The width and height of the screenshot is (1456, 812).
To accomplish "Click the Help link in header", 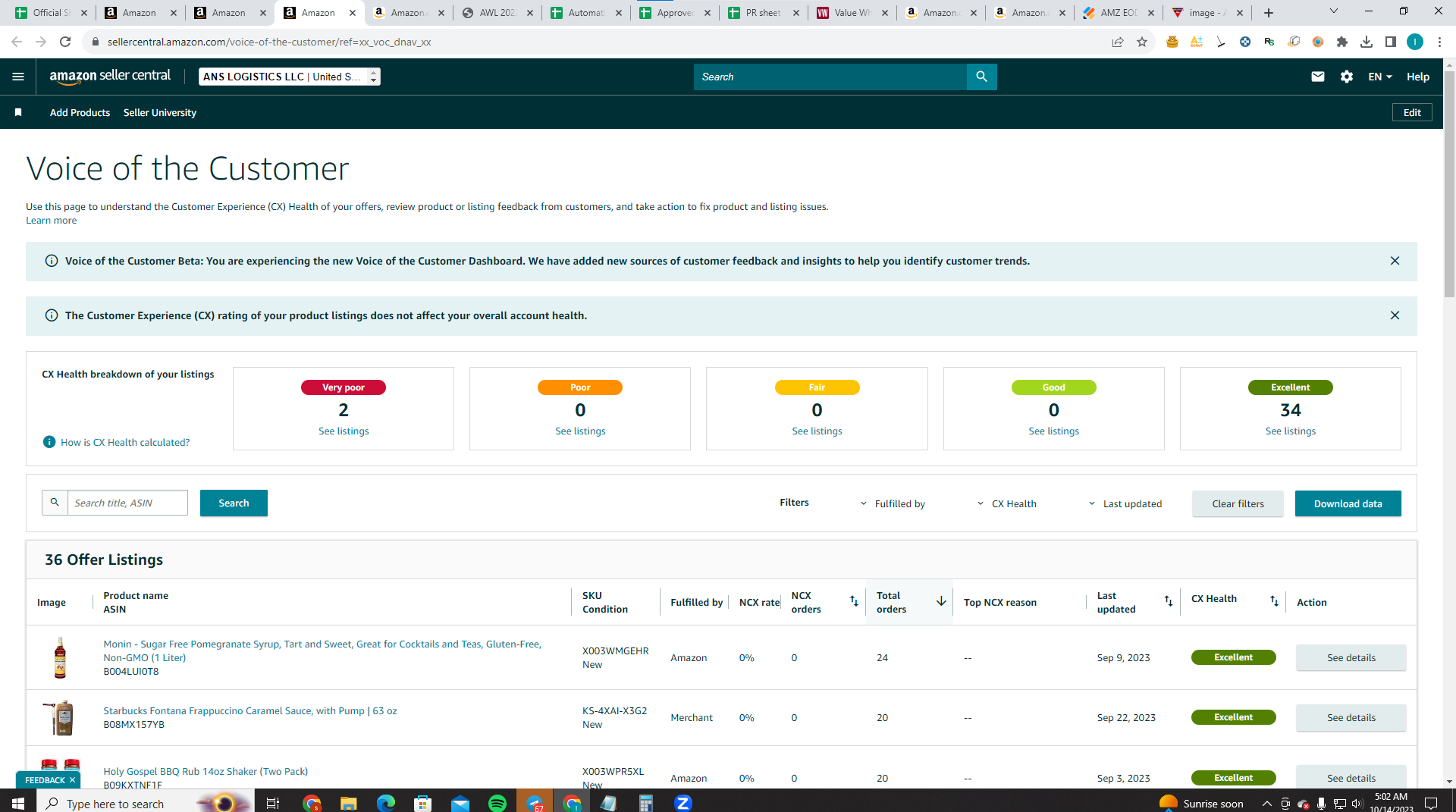I will pyautogui.click(x=1418, y=77).
